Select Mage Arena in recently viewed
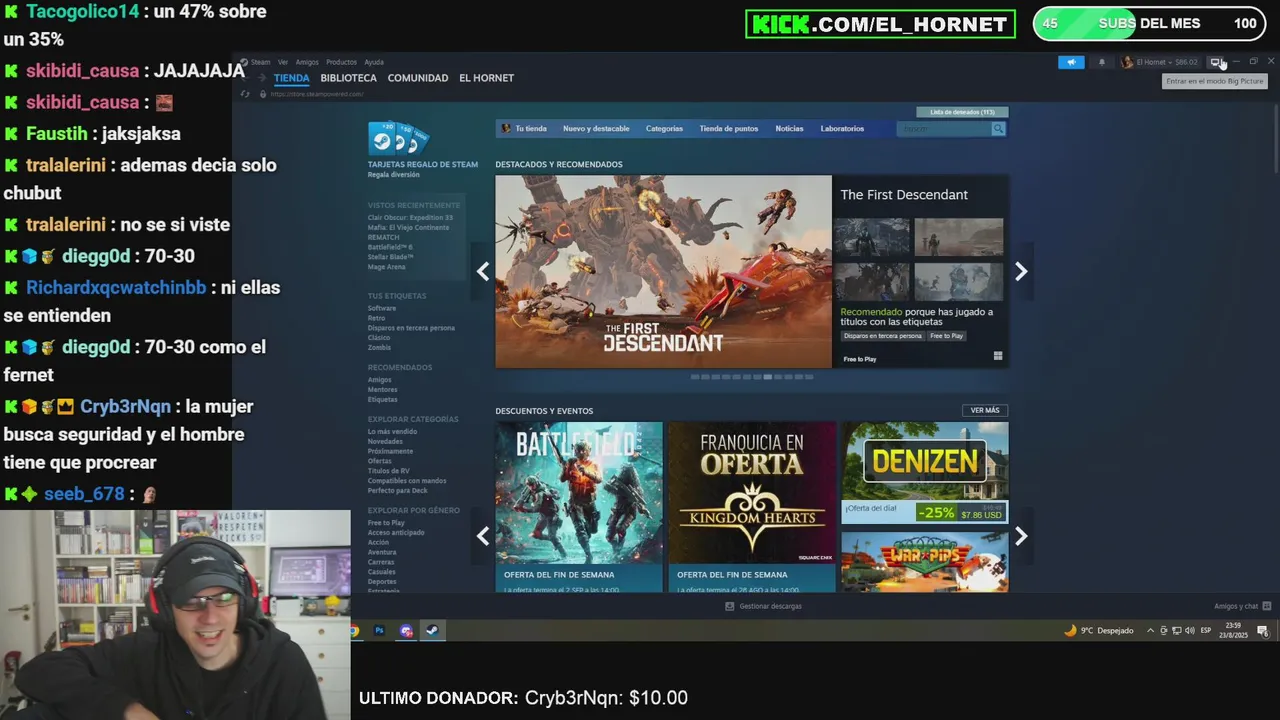 pyautogui.click(x=386, y=267)
